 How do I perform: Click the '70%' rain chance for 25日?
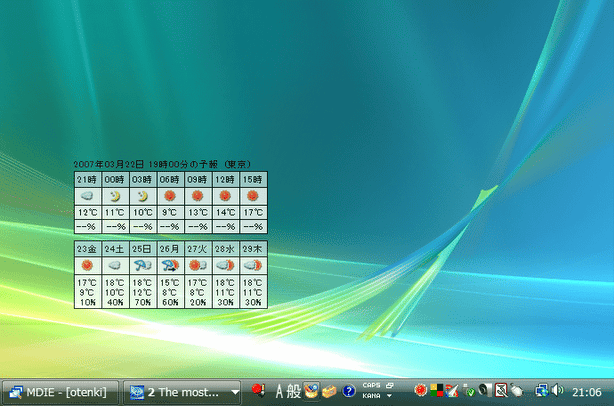143,302
